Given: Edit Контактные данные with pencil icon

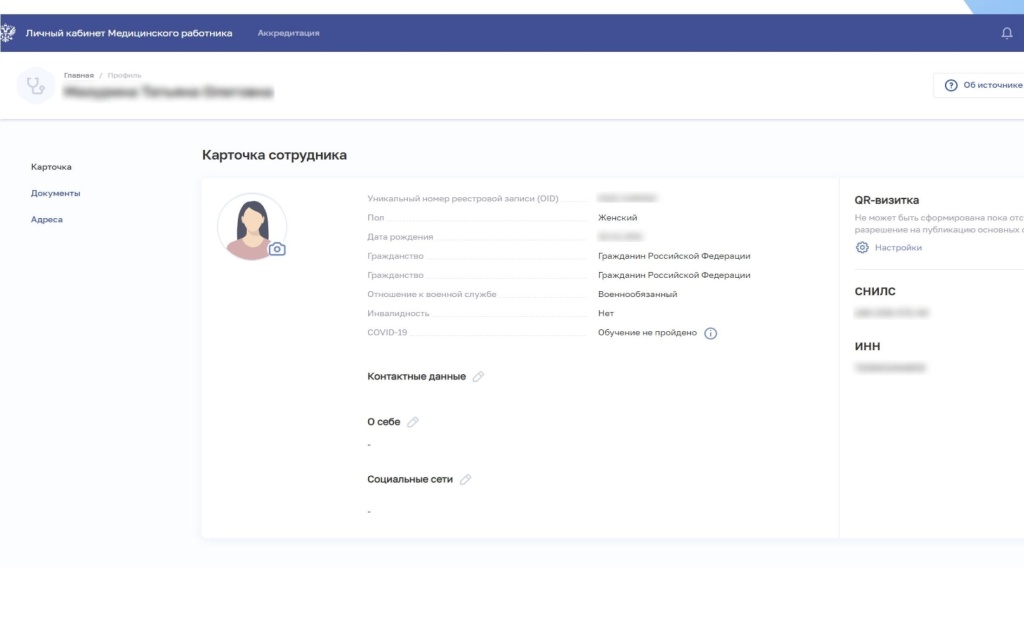Looking at the screenshot, I should pyautogui.click(x=478, y=377).
